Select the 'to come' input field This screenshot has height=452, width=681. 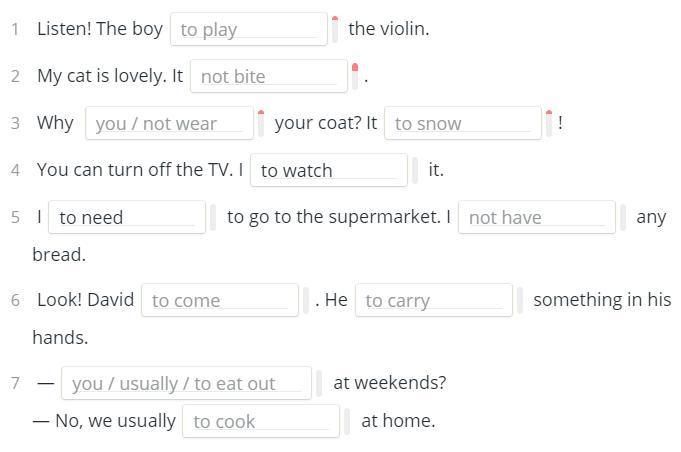(219, 300)
